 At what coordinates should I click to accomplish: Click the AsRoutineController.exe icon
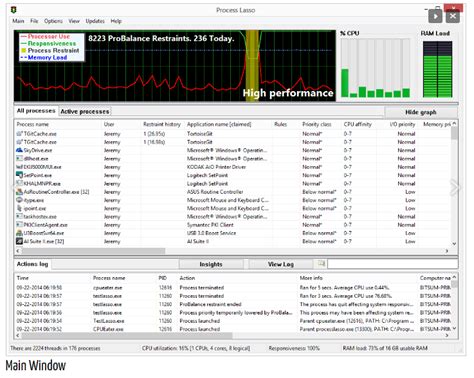(19, 192)
